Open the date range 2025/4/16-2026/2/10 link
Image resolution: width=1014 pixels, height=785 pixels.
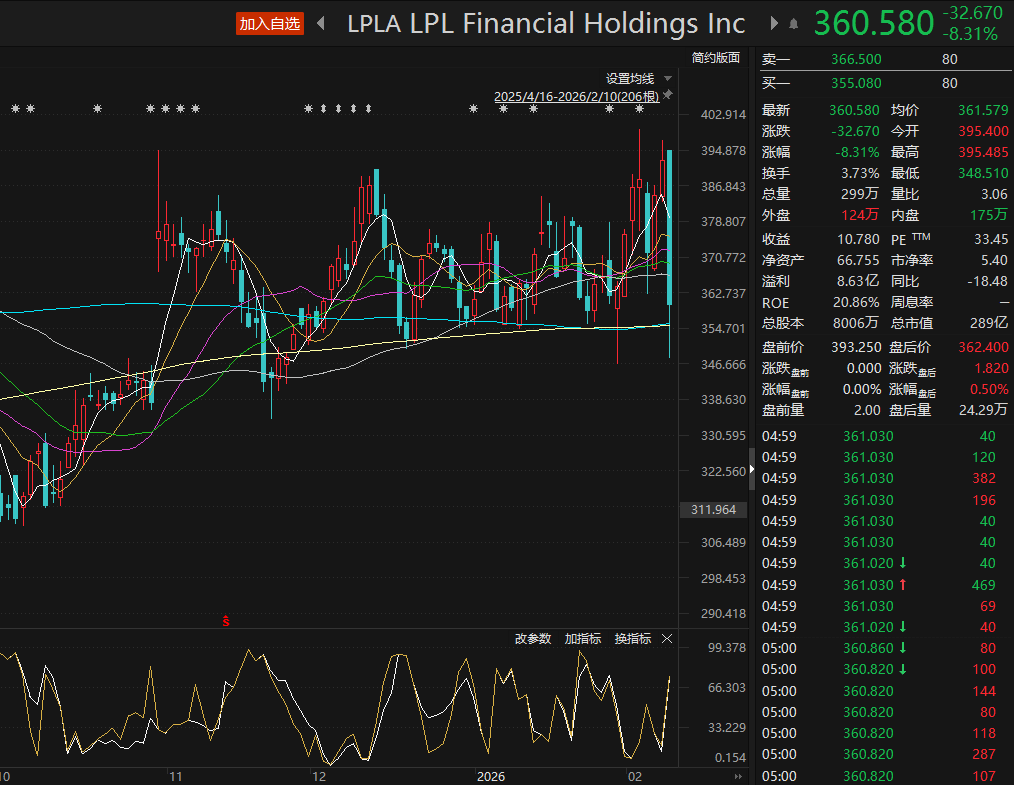coord(576,96)
